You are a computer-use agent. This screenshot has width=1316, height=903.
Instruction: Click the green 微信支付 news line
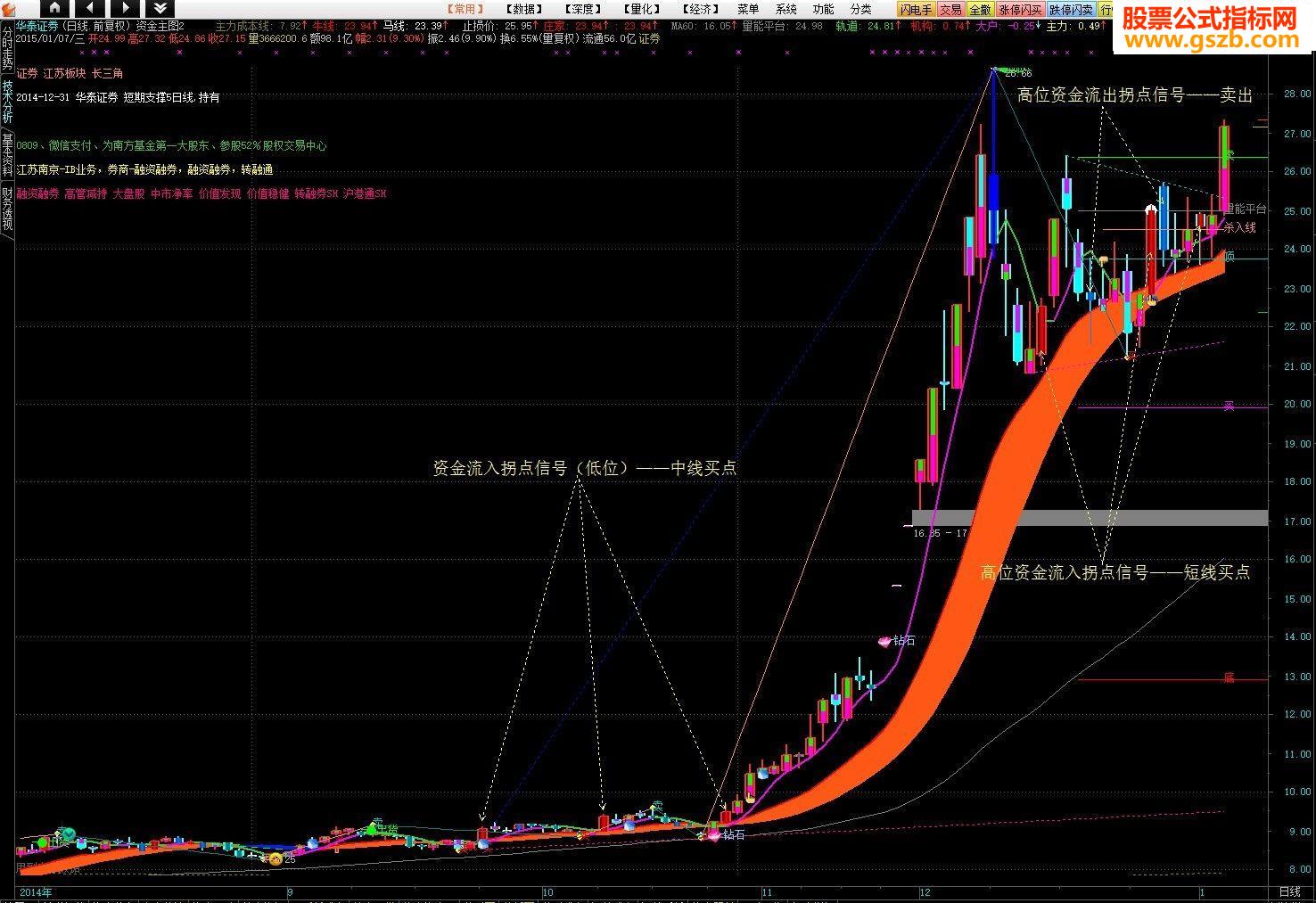(171, 145)
